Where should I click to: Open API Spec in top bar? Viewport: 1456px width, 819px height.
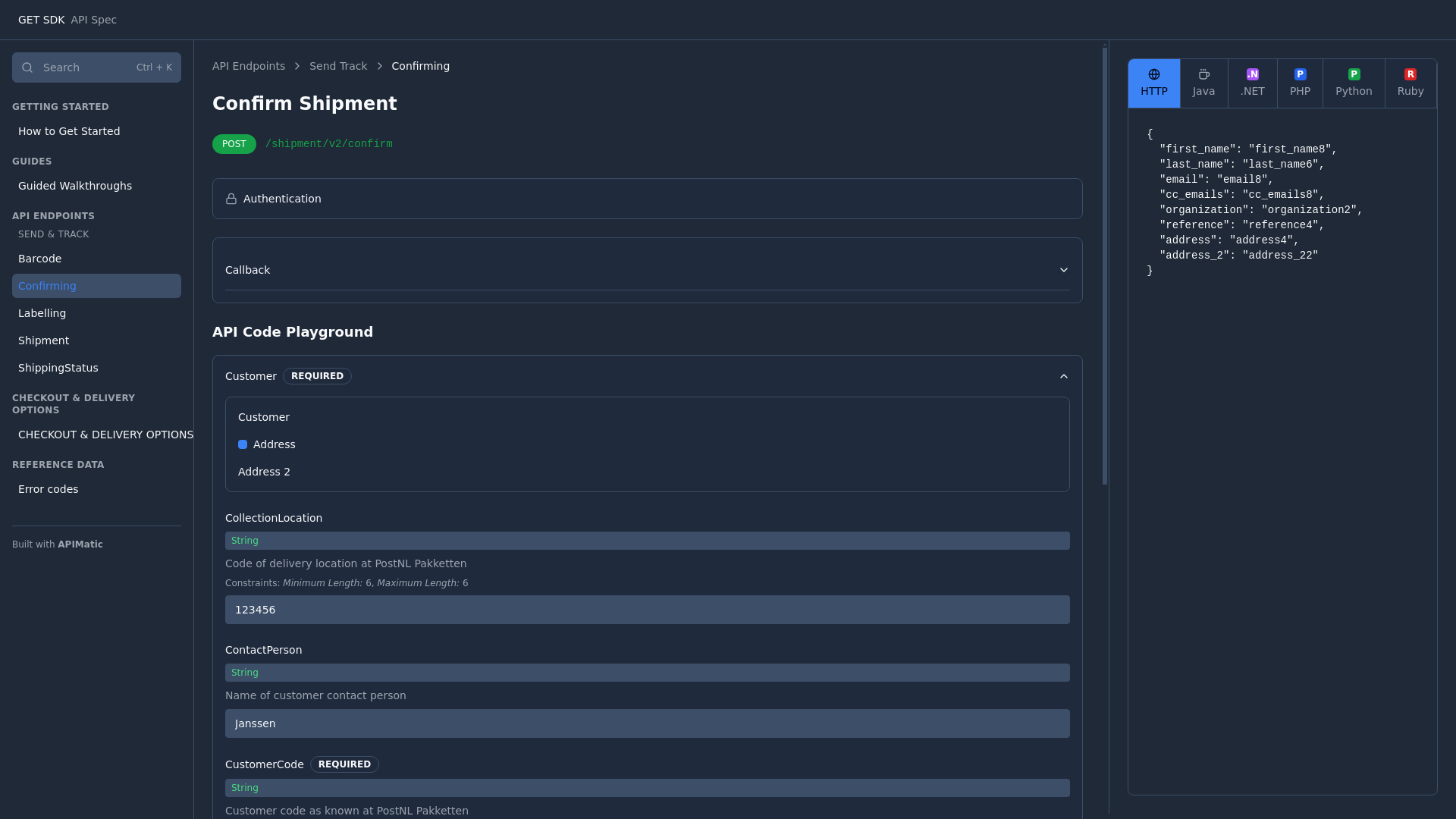pos(94,20)
